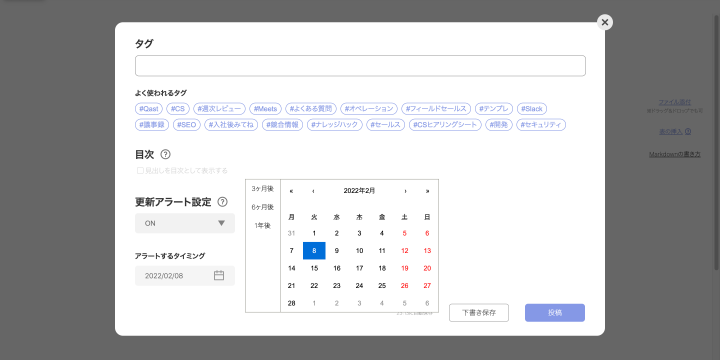Add the #SEO tag
The image size is (720, 360).
[187, 124]
